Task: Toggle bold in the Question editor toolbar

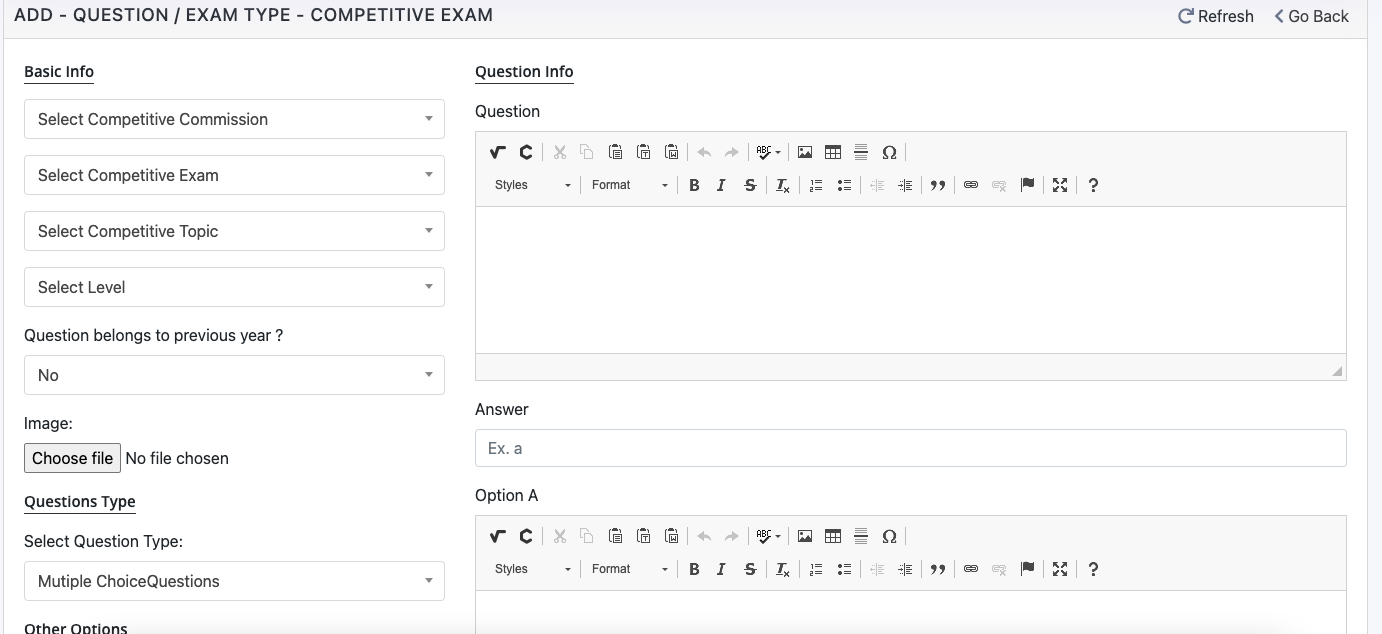Action: tap(694, 185)
